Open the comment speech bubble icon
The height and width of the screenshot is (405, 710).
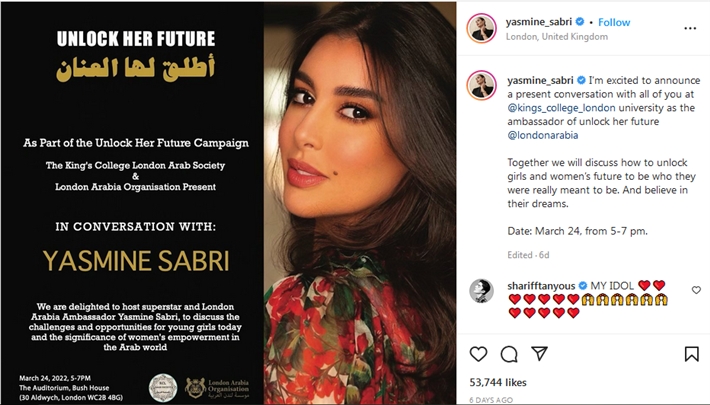[509, 354]
